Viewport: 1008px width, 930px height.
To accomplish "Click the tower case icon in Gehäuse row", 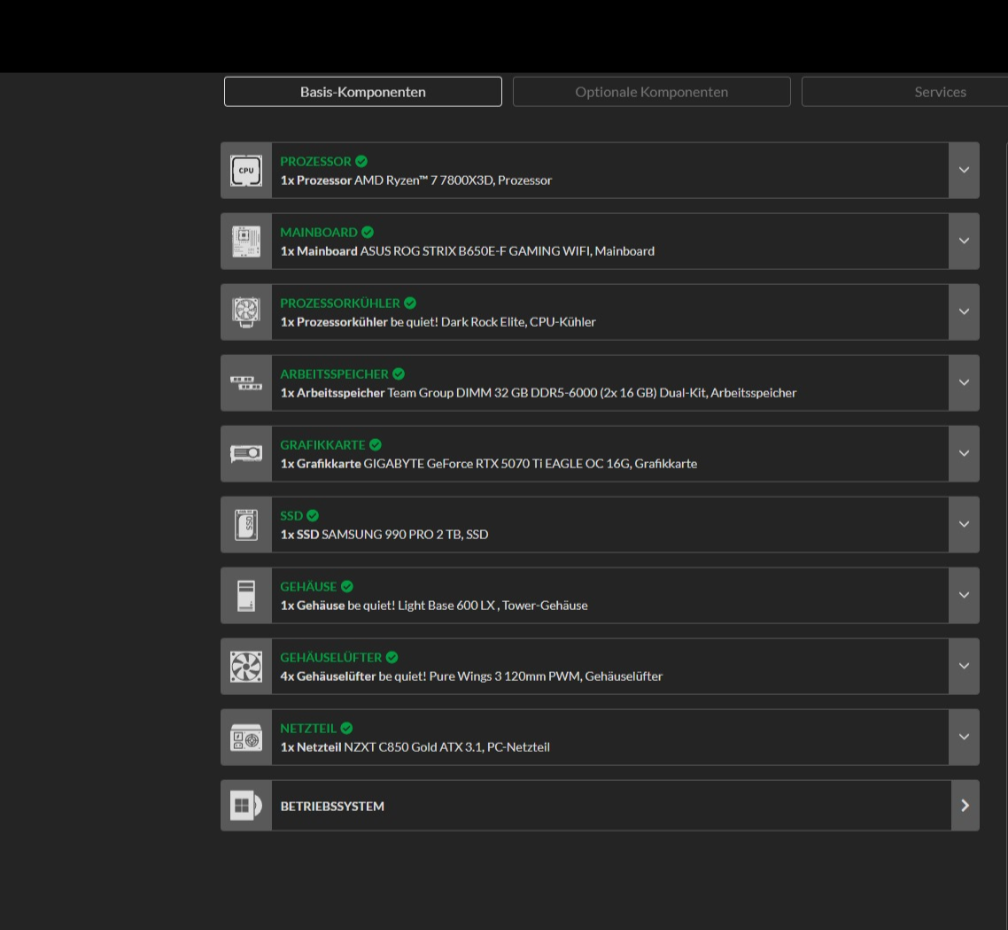I will [x=246, y=596].
